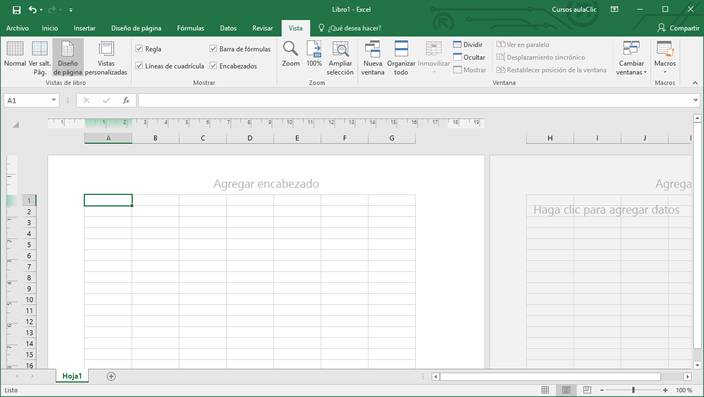Click Ampliar selección

[340, 57]
